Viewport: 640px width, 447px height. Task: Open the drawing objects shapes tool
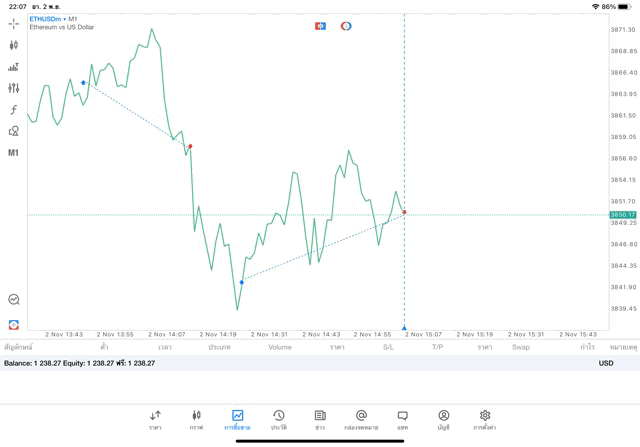[x=13, y=131]
